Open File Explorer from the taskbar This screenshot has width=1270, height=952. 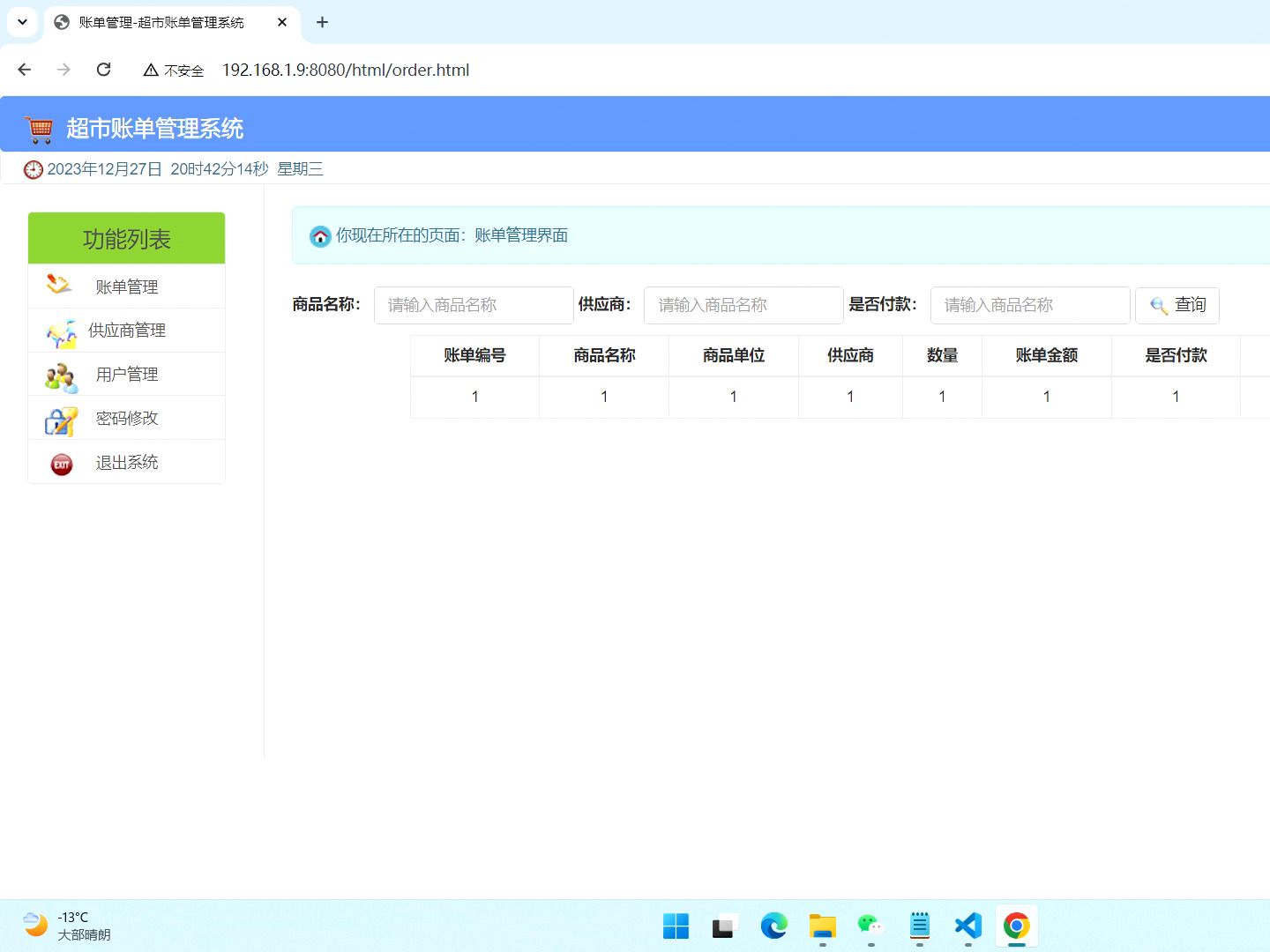(822, 926)
